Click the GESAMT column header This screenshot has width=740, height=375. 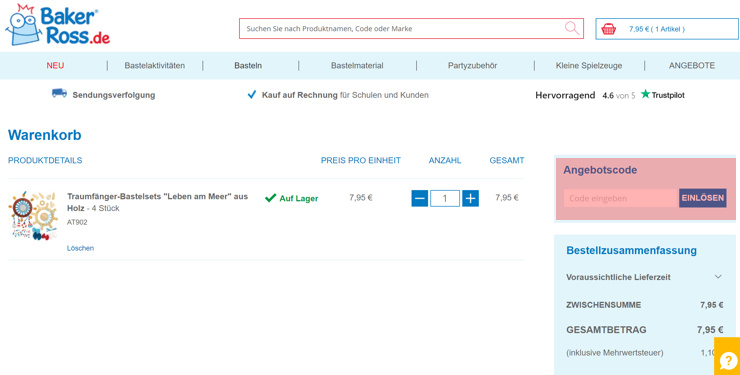(507, 160)
